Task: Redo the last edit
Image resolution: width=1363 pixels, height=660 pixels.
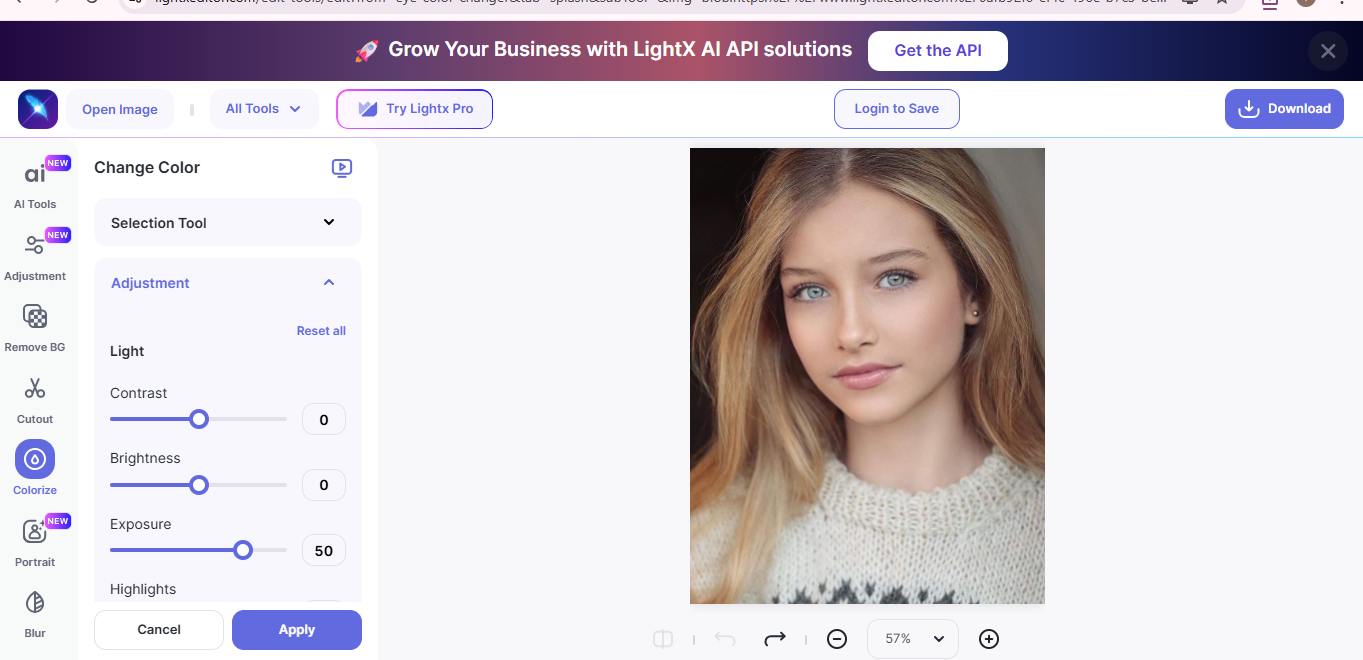Action: (x=775, y=638)
